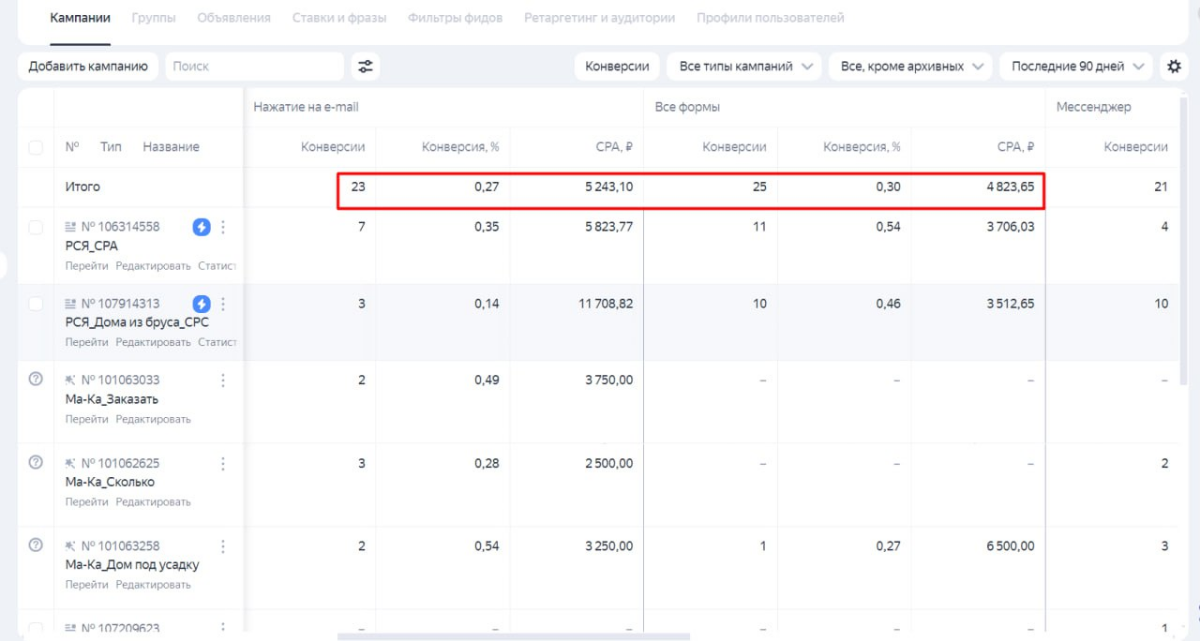The height and width of the screenshot is (641, 1200).
Task: Open three-dot menu for Ма-Ка_Заказать campaign
Action: [223, 380]
